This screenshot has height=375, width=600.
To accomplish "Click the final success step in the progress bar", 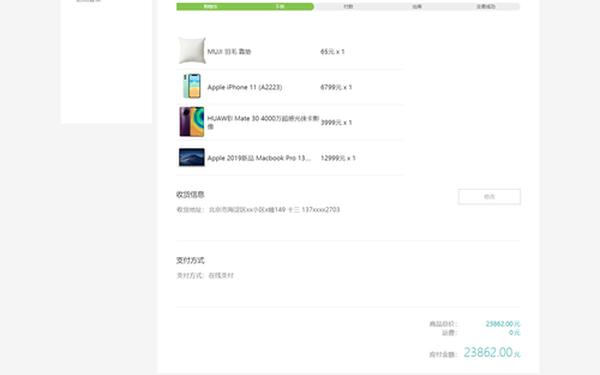I will click(486, 7).
